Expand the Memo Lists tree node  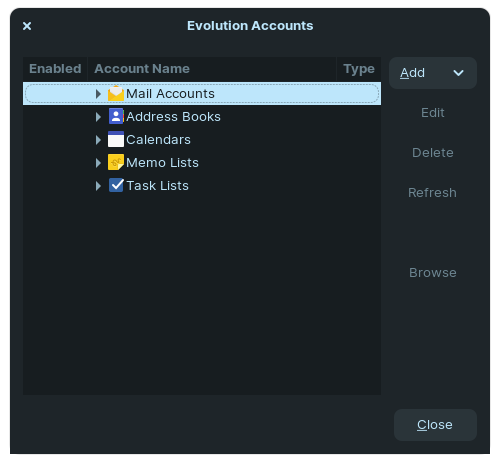tap(98, 163)
